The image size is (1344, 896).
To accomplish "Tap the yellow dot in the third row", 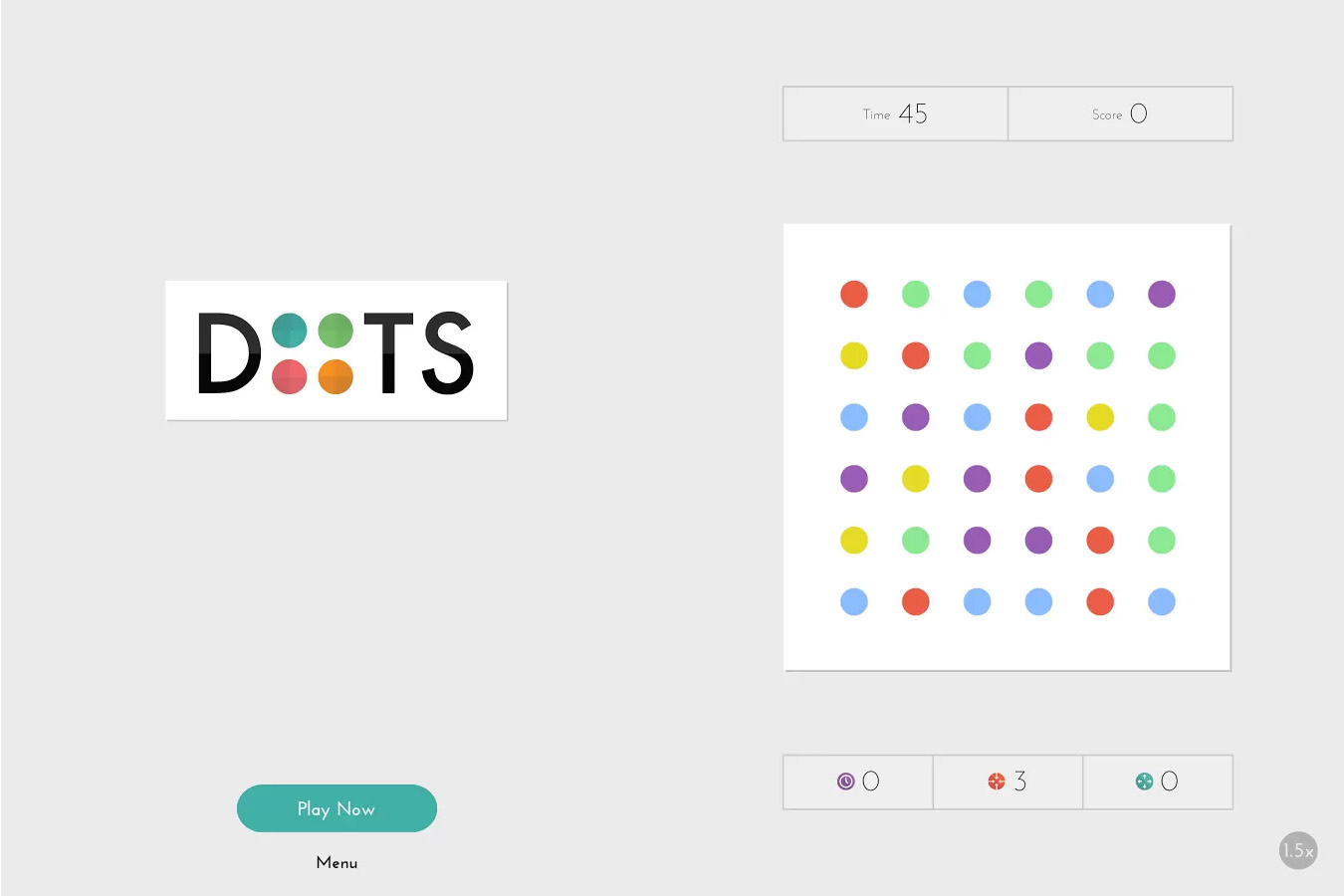I will point(1100,417).
